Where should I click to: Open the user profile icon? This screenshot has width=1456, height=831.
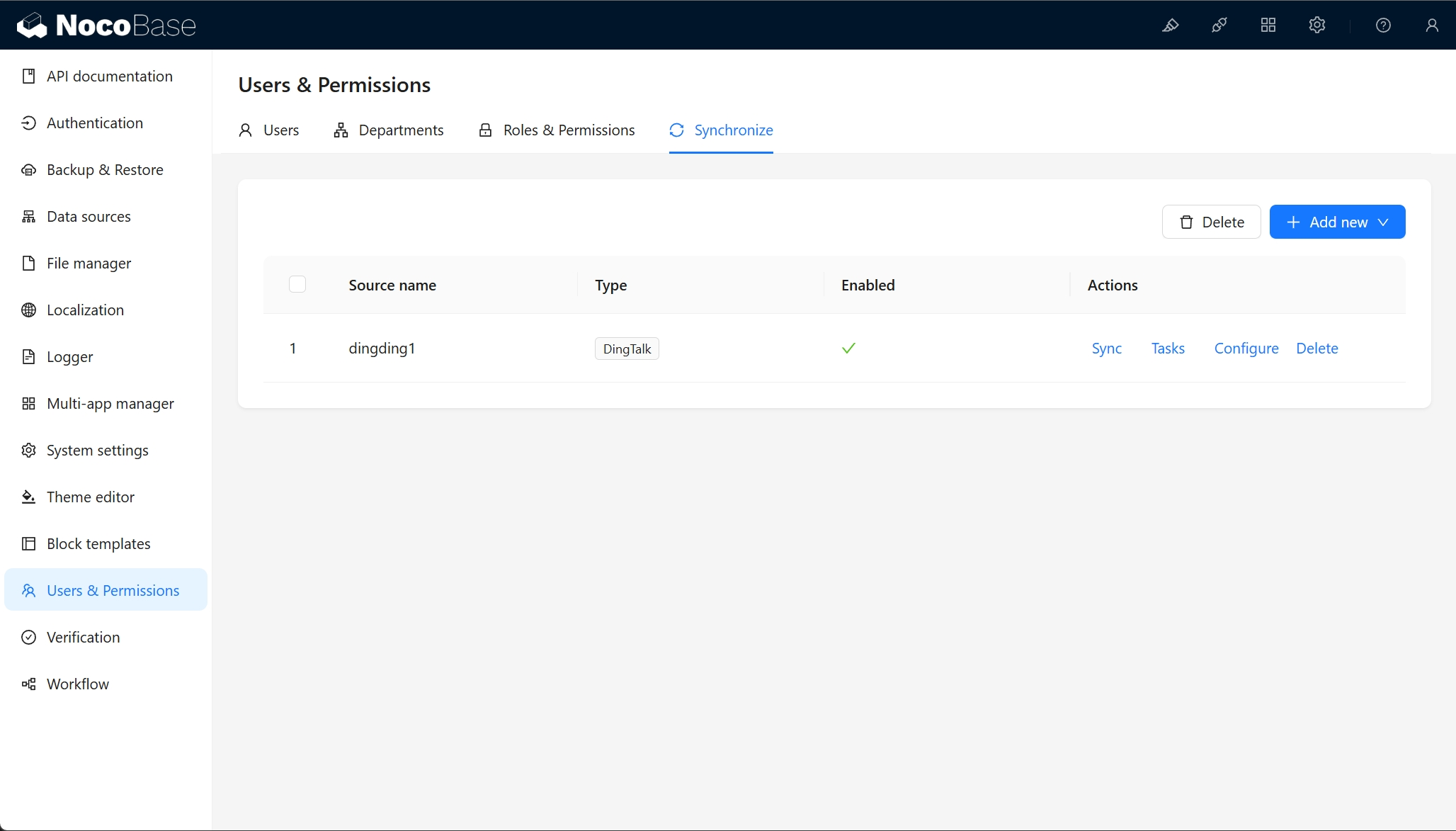[x=1431, y=26]
